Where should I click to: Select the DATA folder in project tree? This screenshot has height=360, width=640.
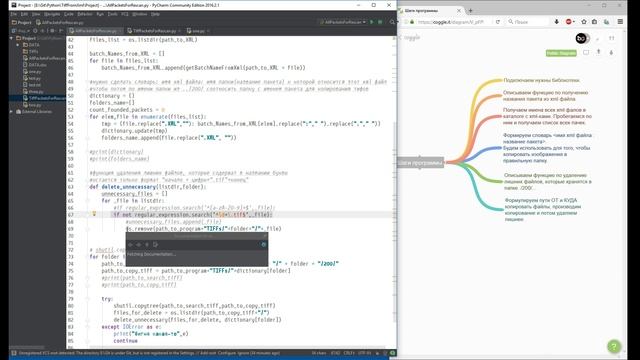[31, 45]
